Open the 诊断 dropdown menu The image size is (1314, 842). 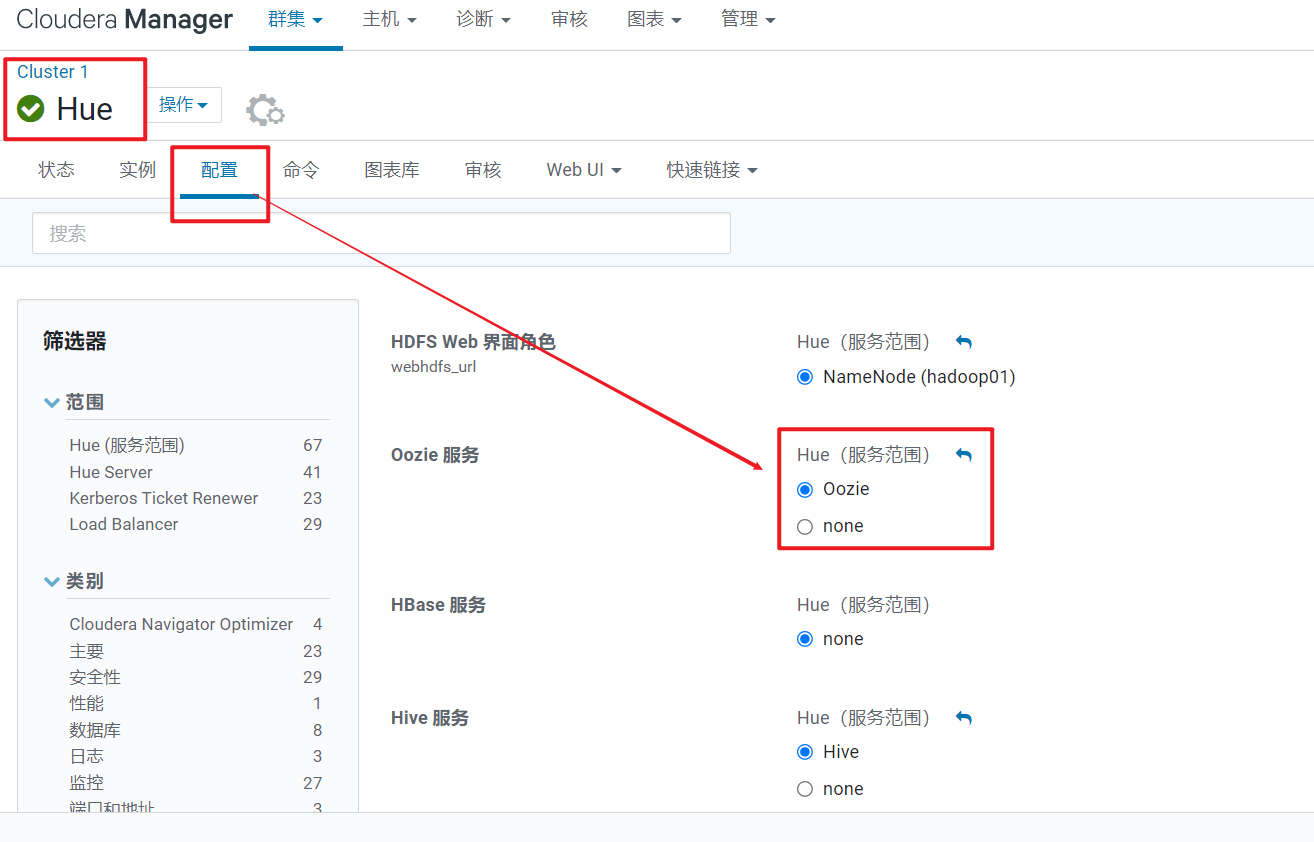483,19
